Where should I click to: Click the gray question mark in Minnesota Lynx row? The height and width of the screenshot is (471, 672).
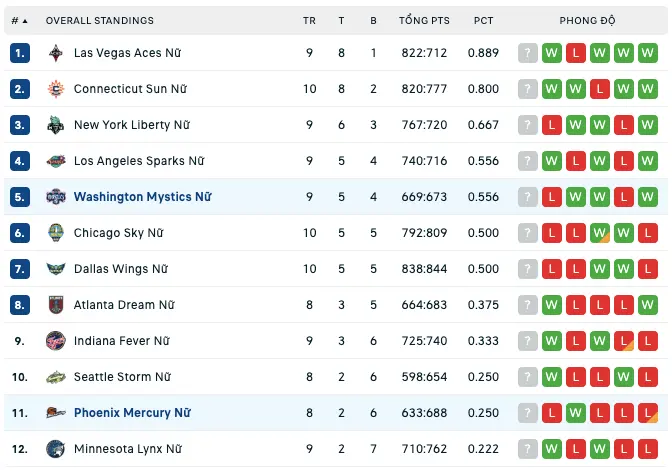528,449
